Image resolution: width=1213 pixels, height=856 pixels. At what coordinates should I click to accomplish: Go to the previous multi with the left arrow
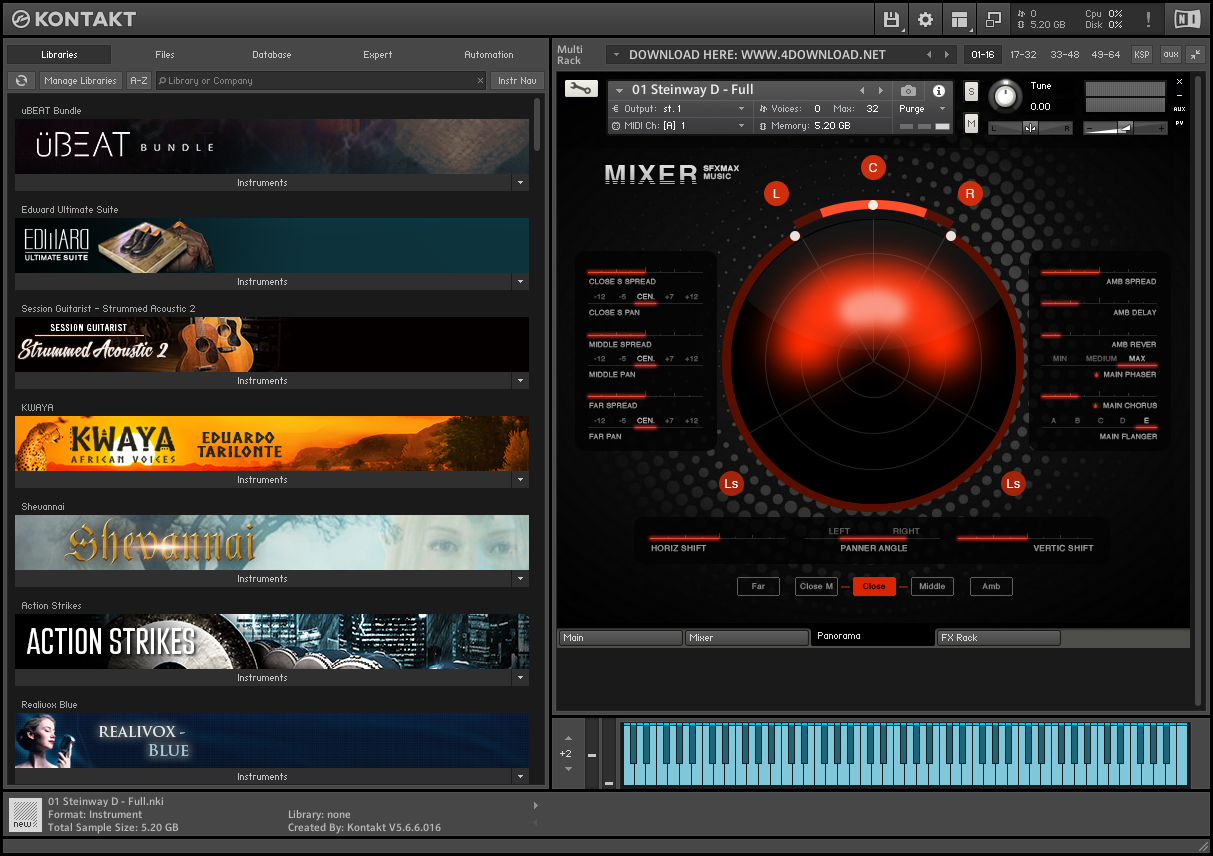click(x=929, y=55)
